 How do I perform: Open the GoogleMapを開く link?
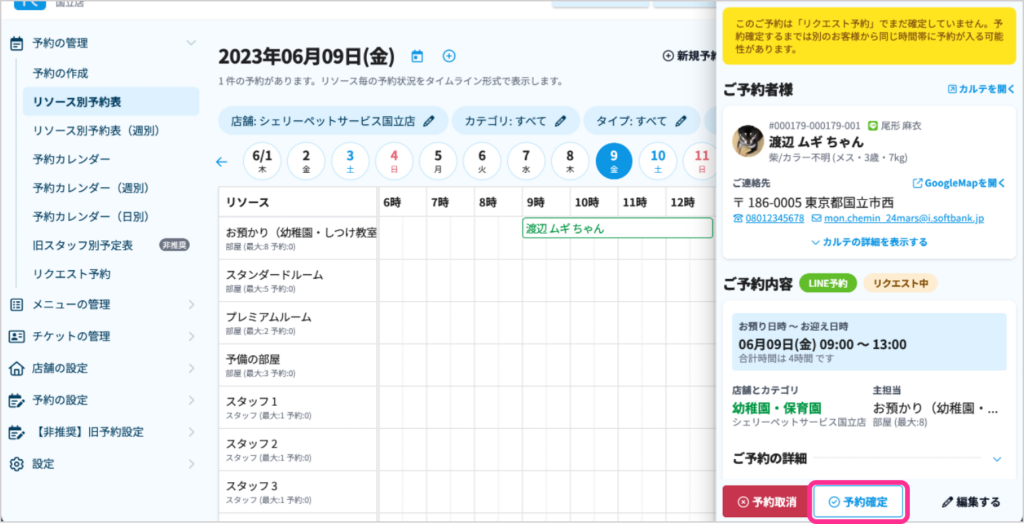[x=957, y=183]
